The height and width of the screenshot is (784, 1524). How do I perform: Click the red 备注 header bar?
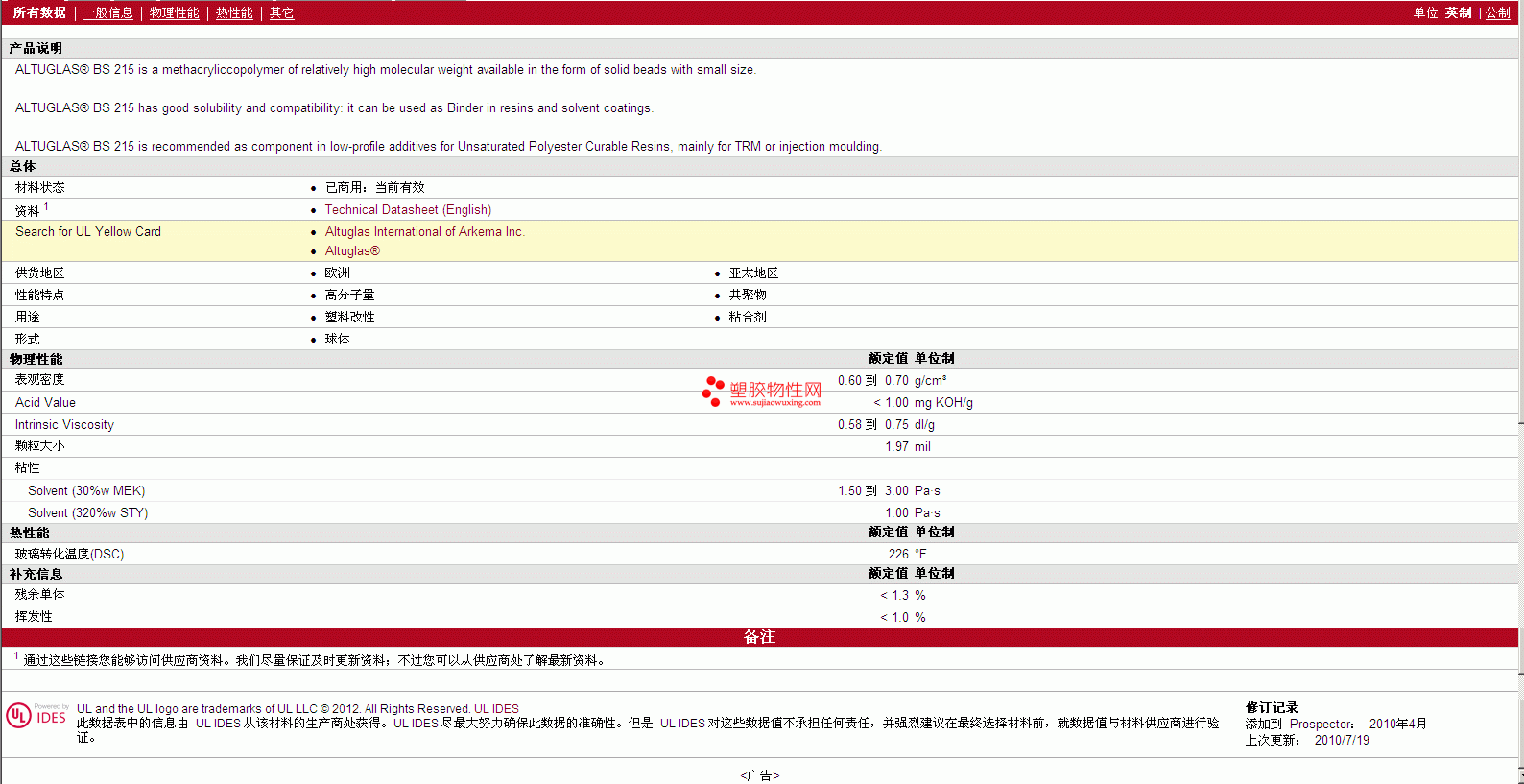[x=760, y=637]
